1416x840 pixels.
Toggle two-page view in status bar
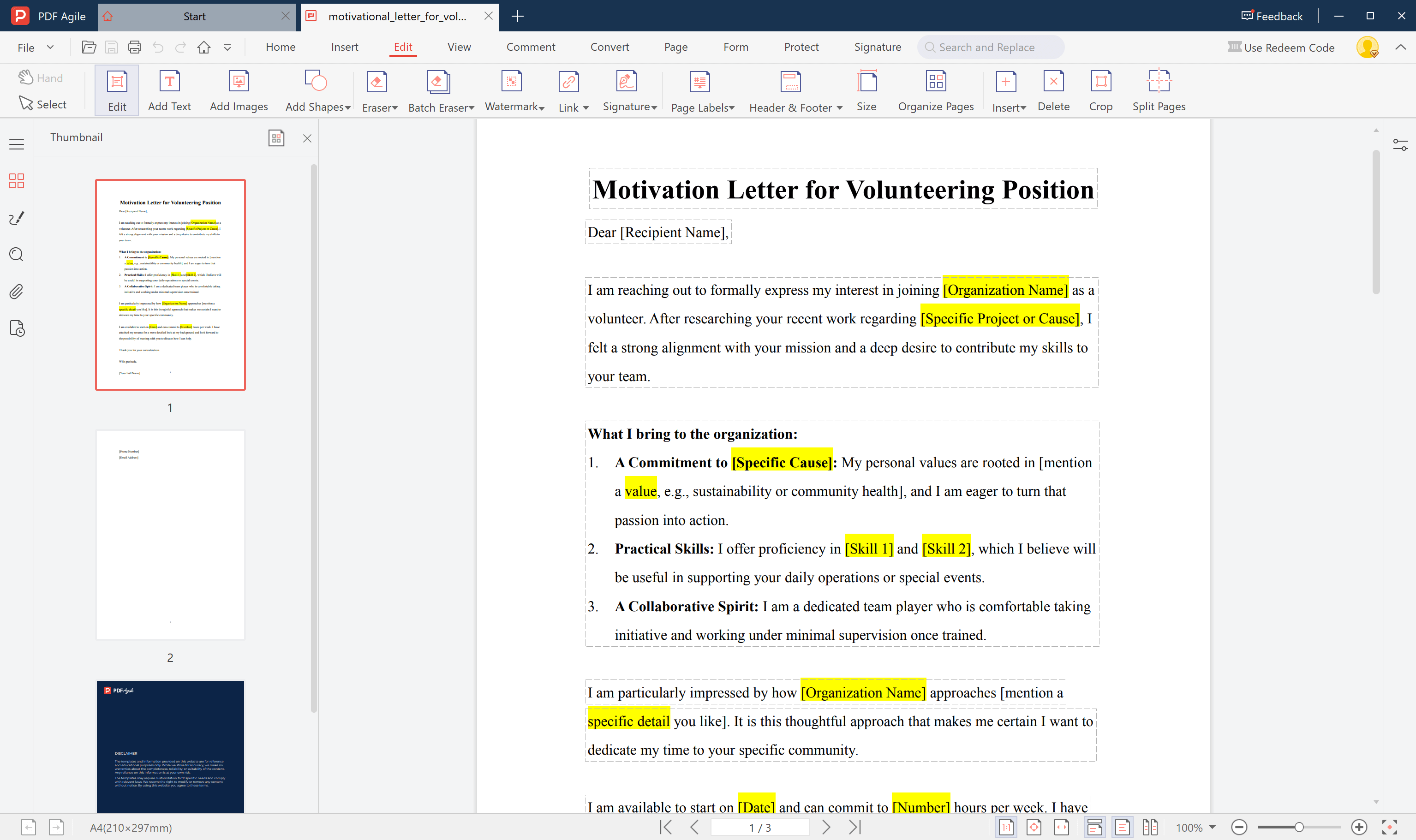(1150, 827)
